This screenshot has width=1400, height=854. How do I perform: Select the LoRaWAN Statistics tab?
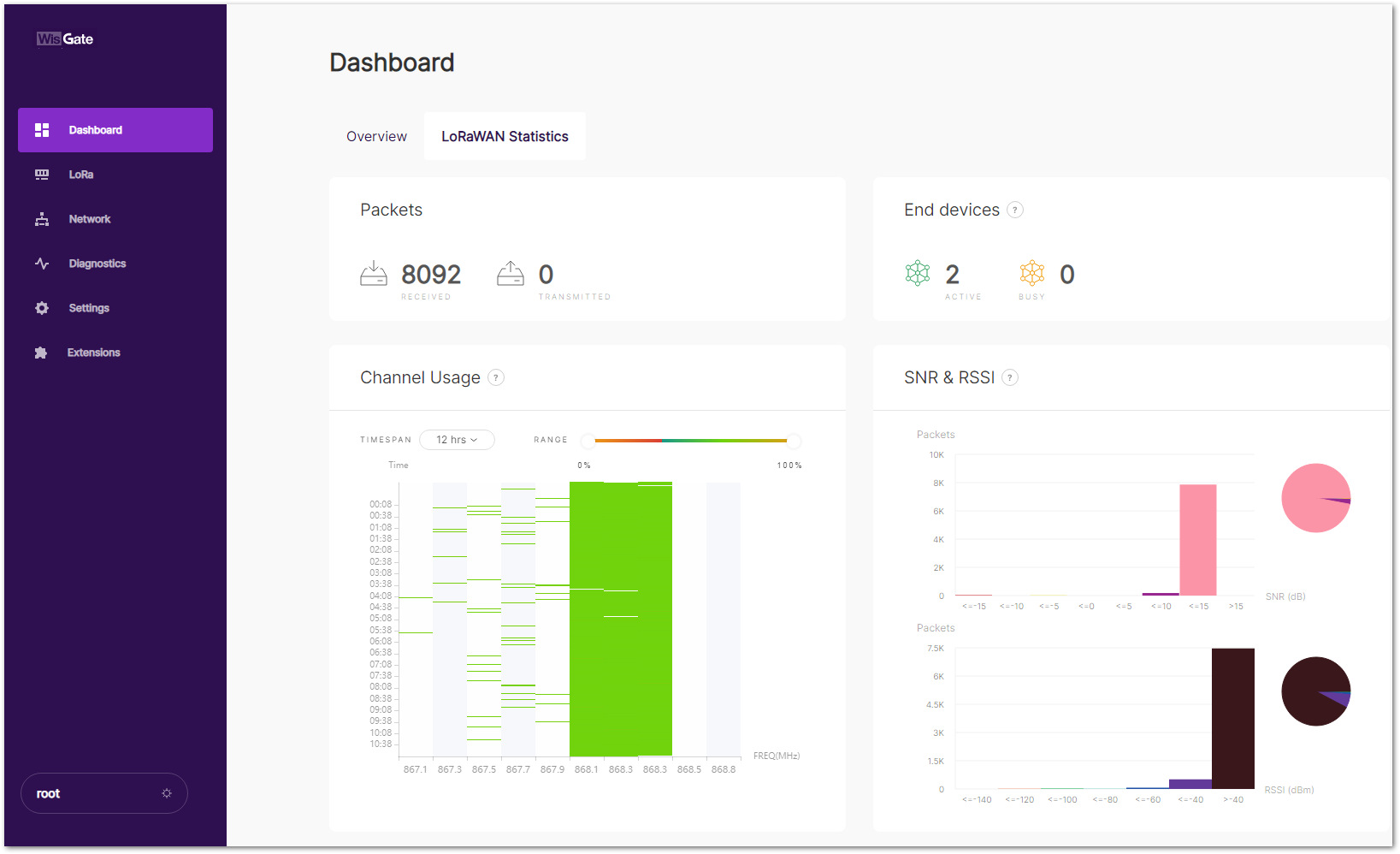pos(504,135)
